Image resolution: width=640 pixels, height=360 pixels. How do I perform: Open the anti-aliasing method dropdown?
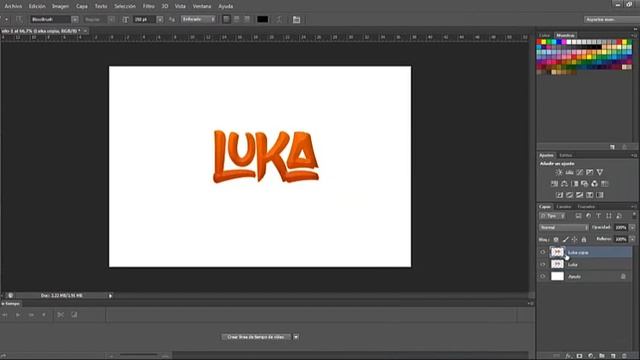tap(198, 19)
